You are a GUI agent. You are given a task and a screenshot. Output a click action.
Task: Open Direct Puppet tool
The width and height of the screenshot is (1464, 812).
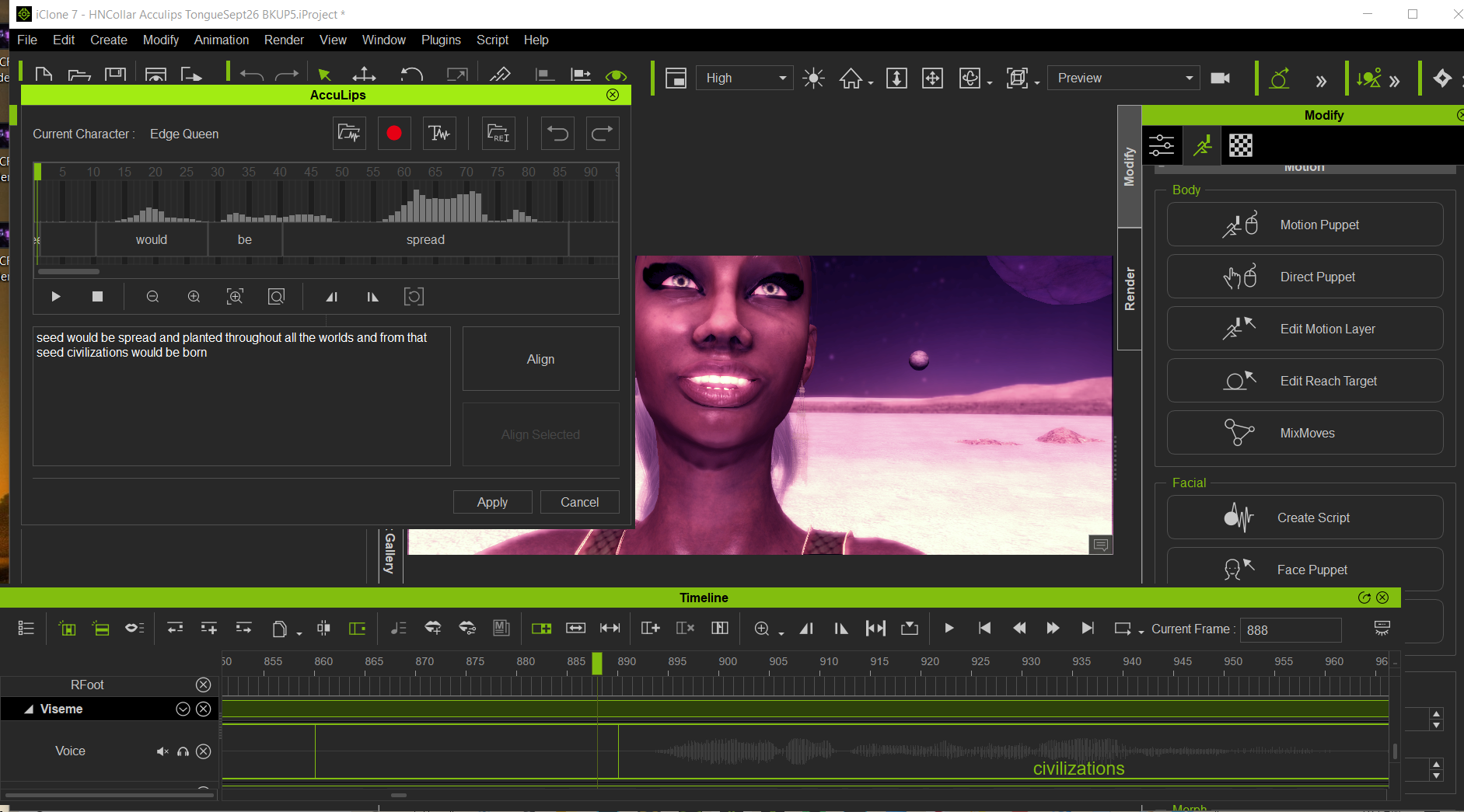click(x=1305, y=277)
